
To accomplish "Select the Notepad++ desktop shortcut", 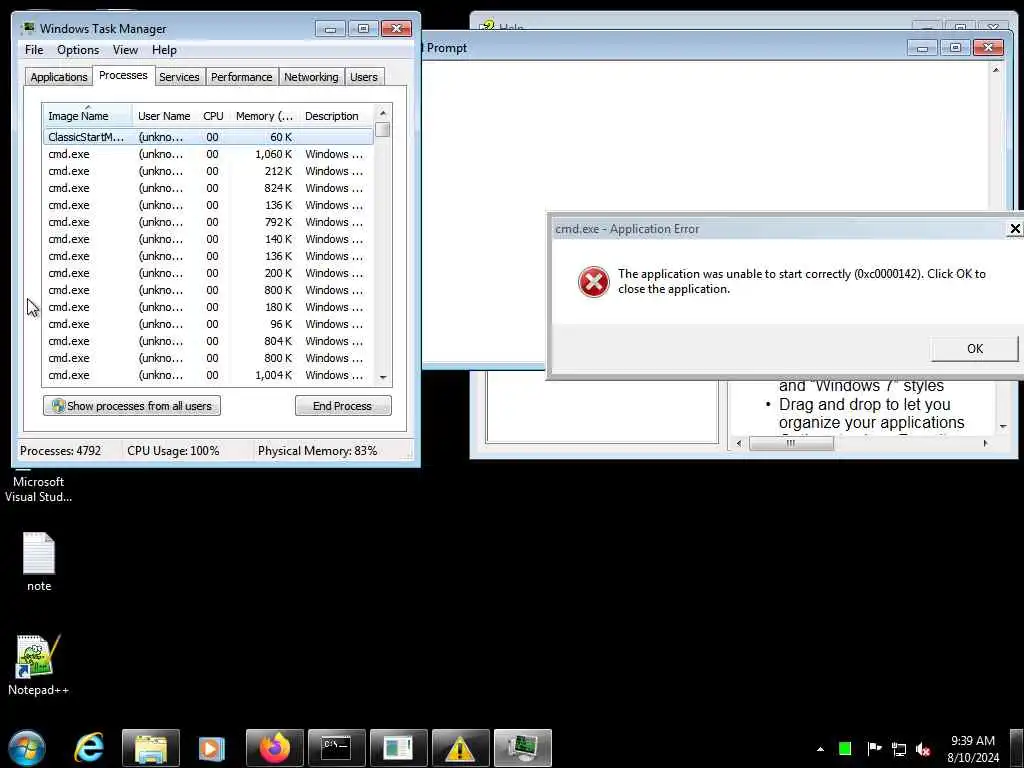I will tap(39, 664).
